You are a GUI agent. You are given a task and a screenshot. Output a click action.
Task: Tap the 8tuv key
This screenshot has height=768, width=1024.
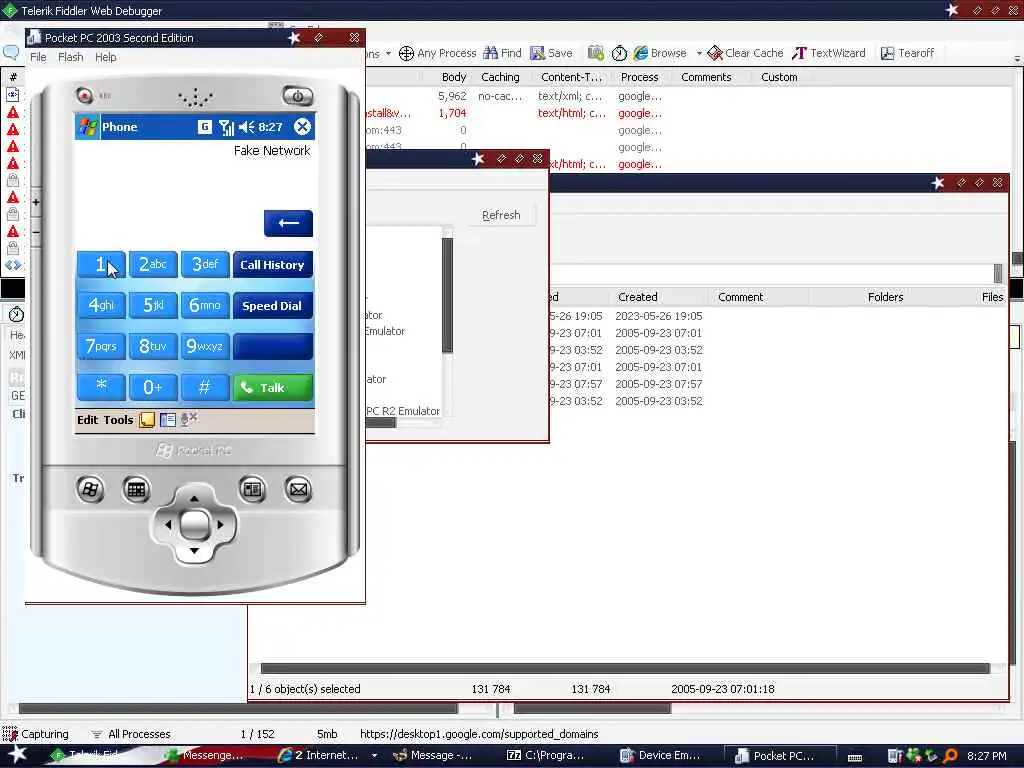pyautogui.click(x=153, y=346)
